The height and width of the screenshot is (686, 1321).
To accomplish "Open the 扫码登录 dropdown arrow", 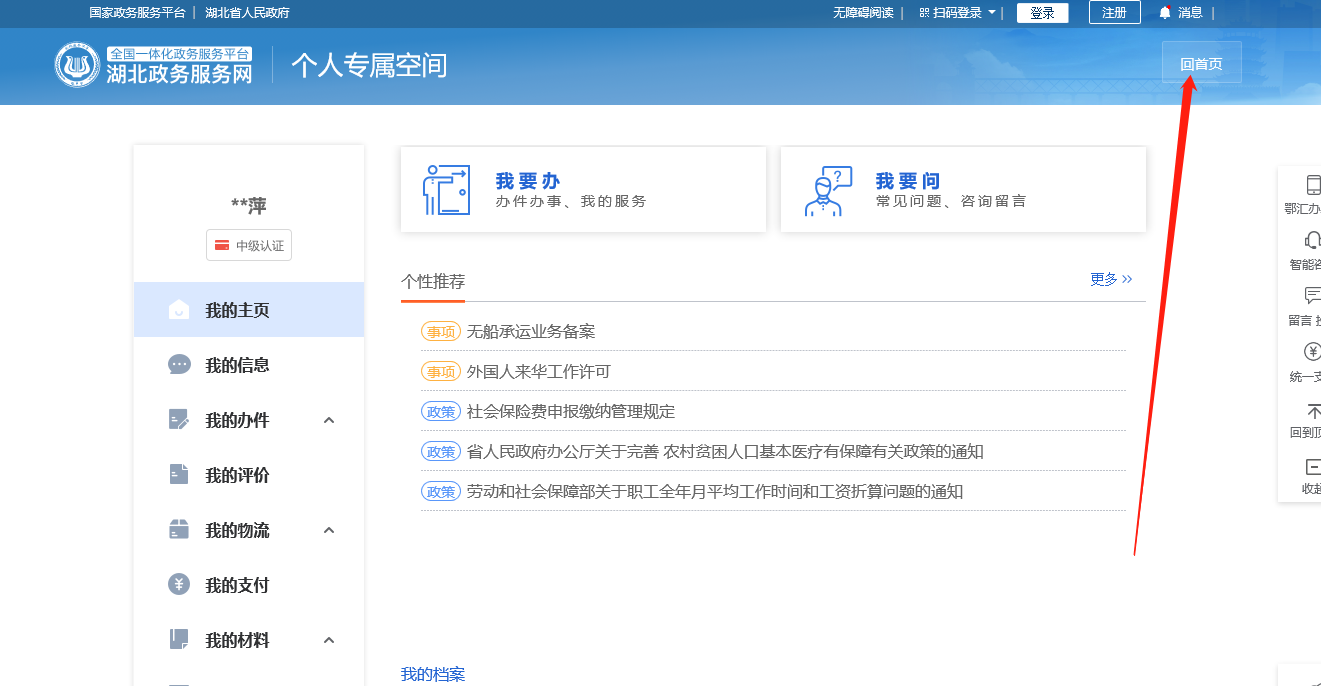I will coord(992,13).
